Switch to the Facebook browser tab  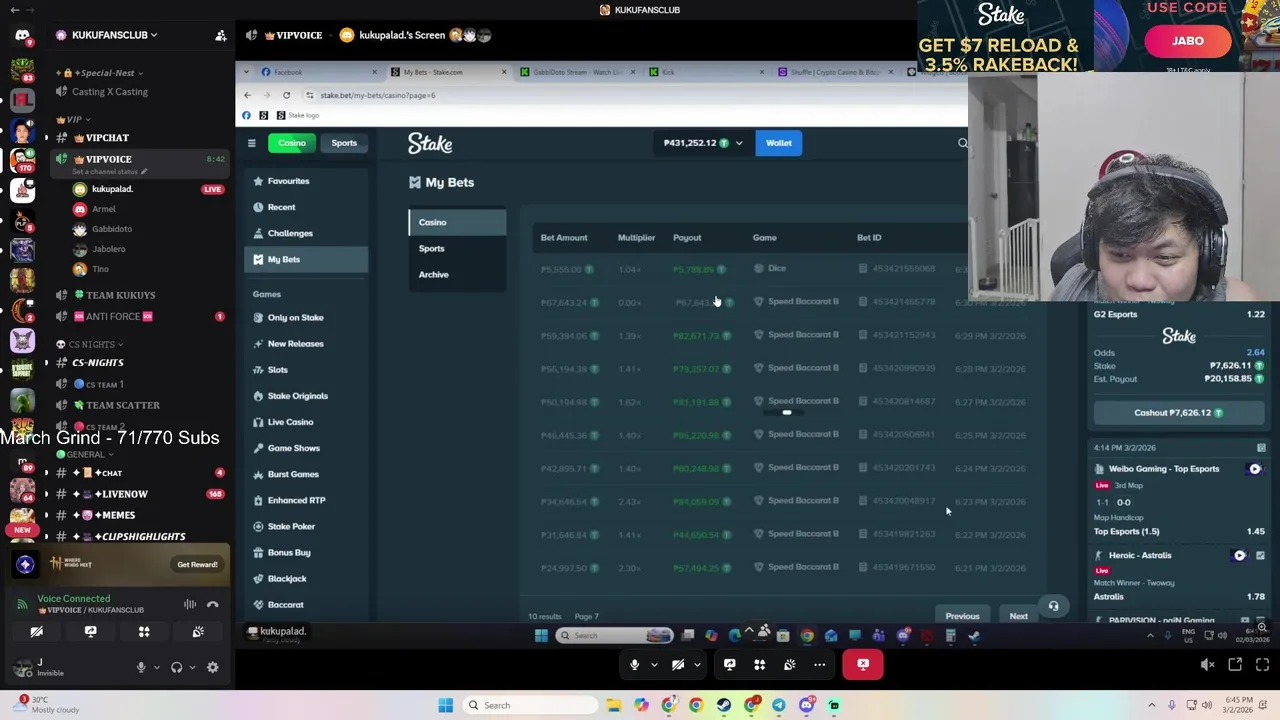(318, 72)
